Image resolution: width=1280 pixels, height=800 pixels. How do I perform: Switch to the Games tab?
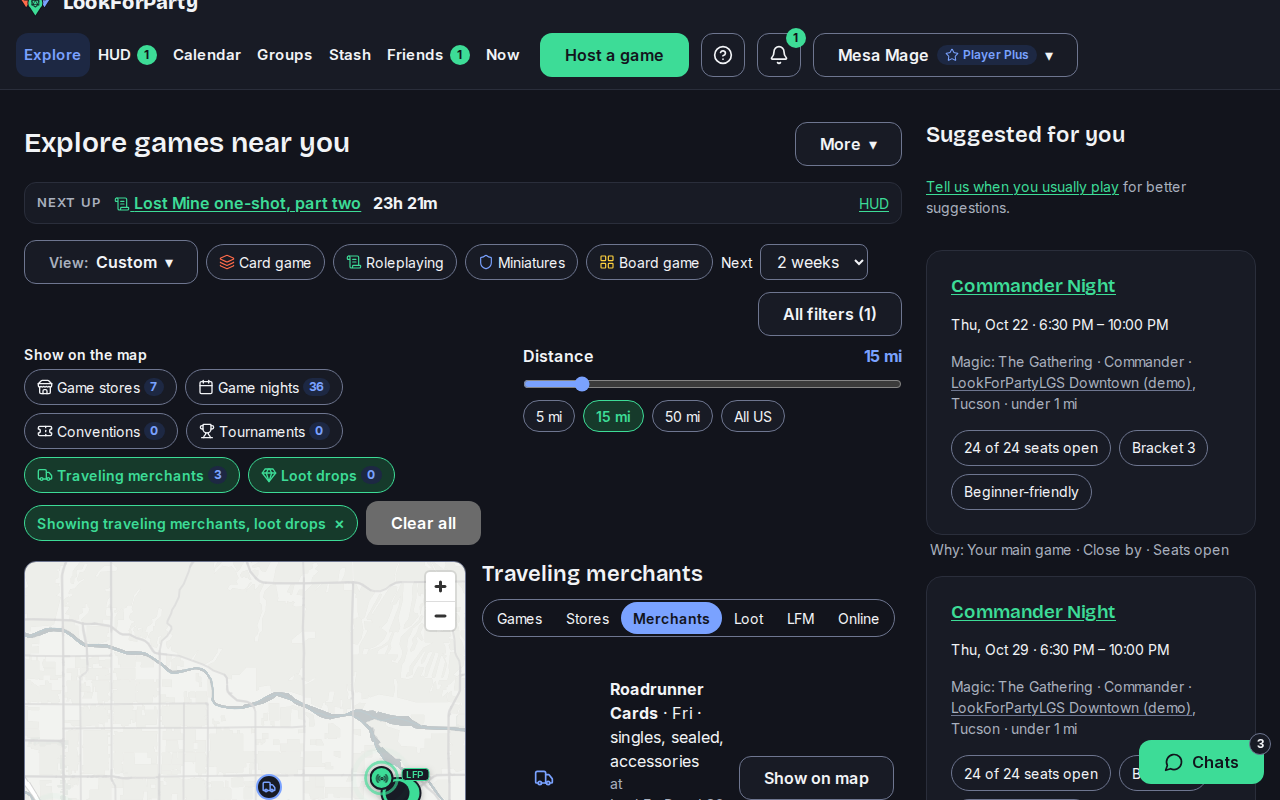(520, 618)
